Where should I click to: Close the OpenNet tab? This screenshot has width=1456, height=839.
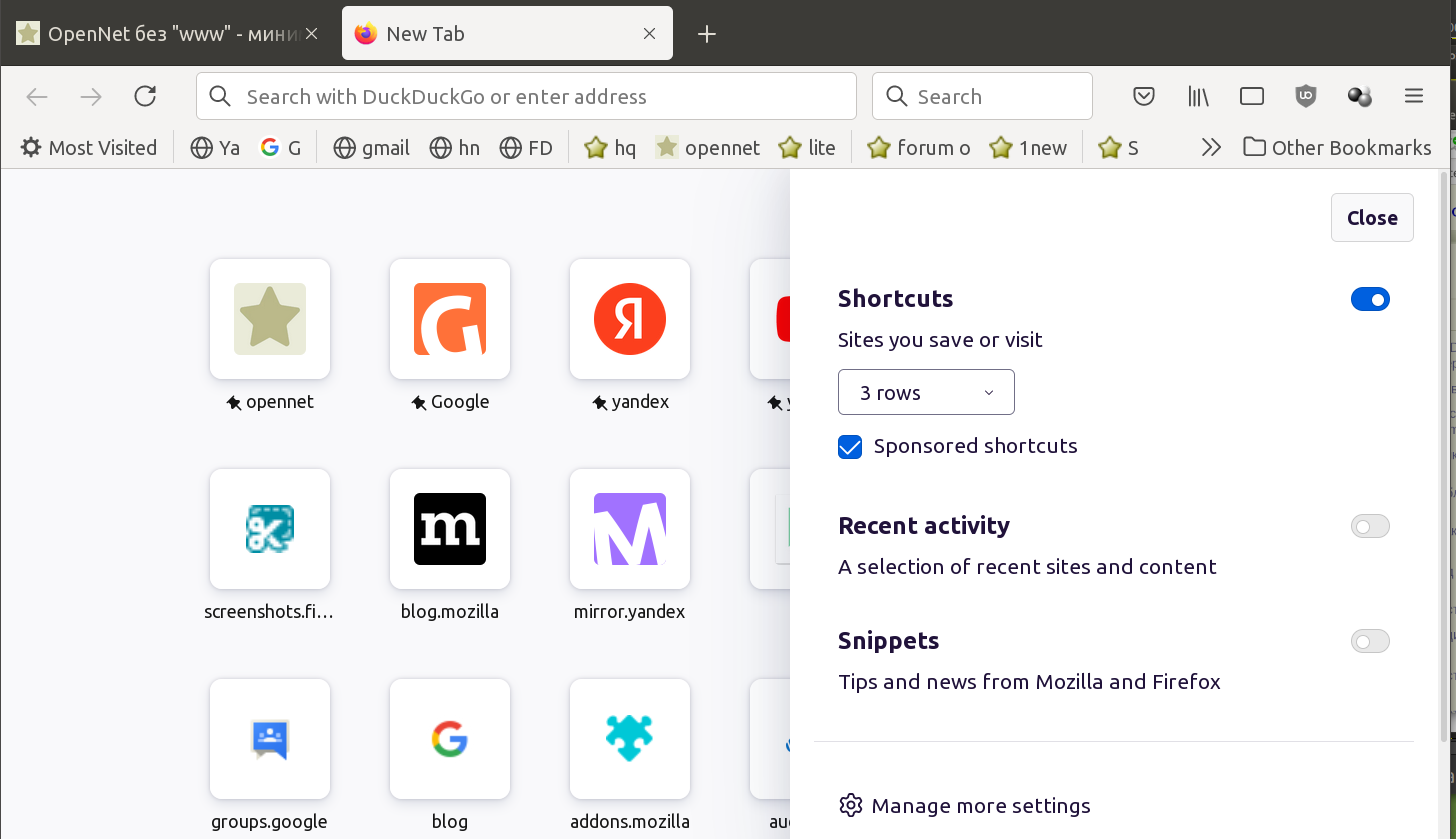311,34
